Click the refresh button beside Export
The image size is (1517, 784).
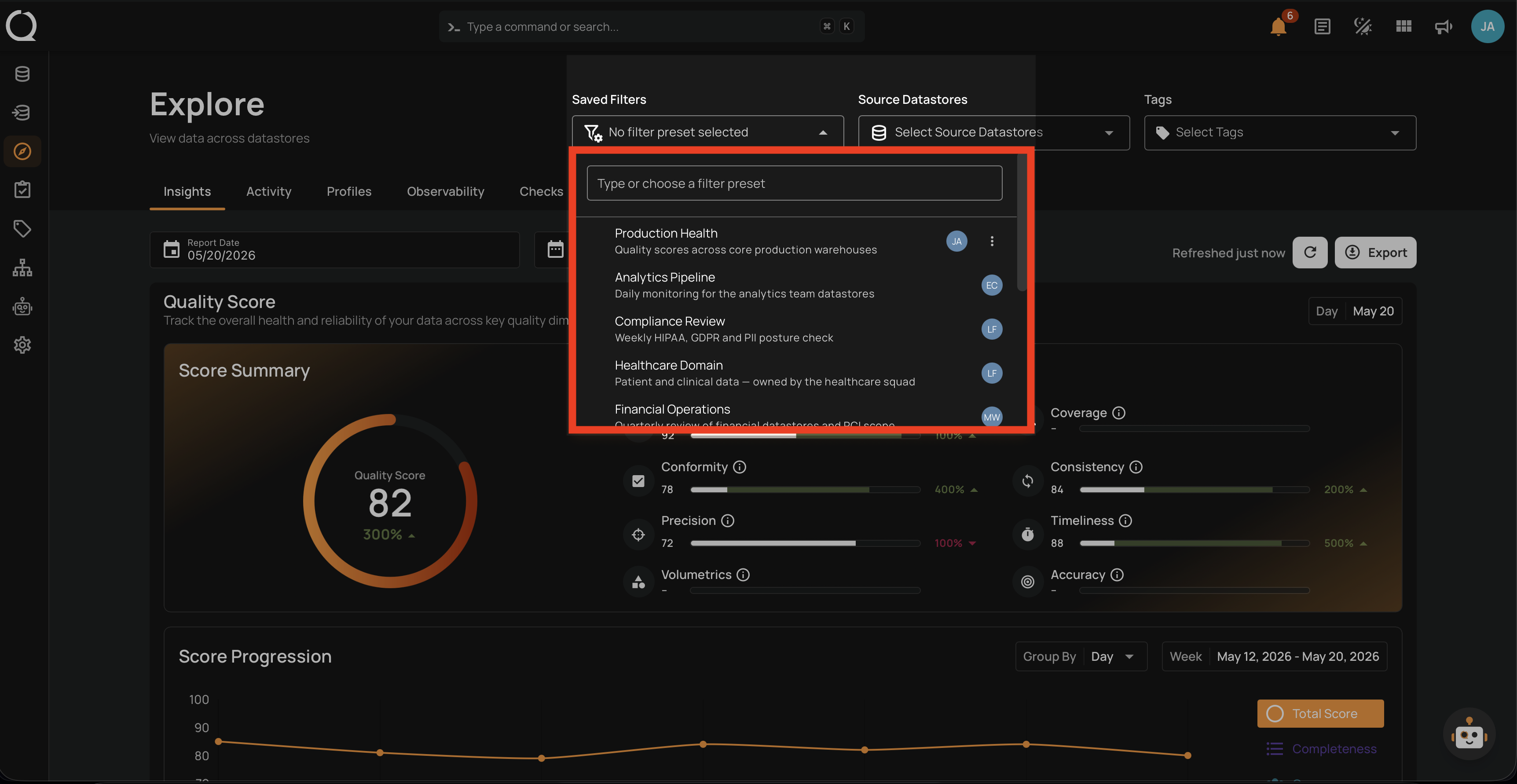tap(1310, 253)
